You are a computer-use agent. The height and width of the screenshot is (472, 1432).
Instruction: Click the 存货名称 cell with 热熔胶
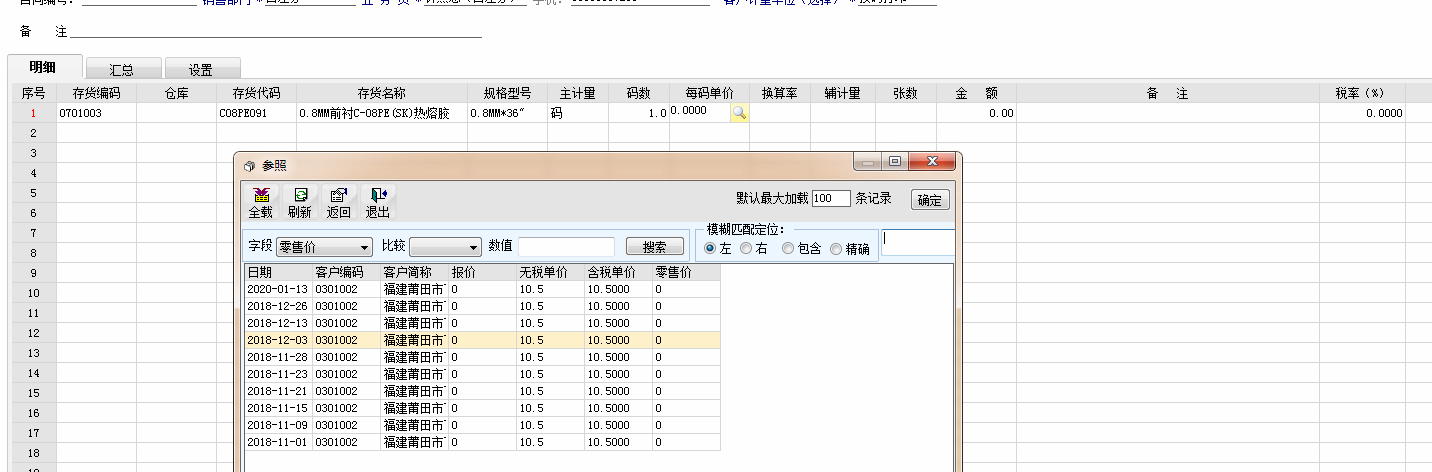[382, 113]
